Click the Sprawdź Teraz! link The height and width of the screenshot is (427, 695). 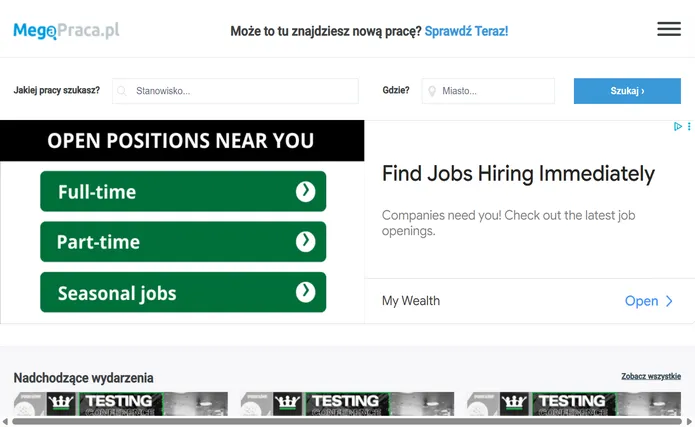click(x=466, y=31)
